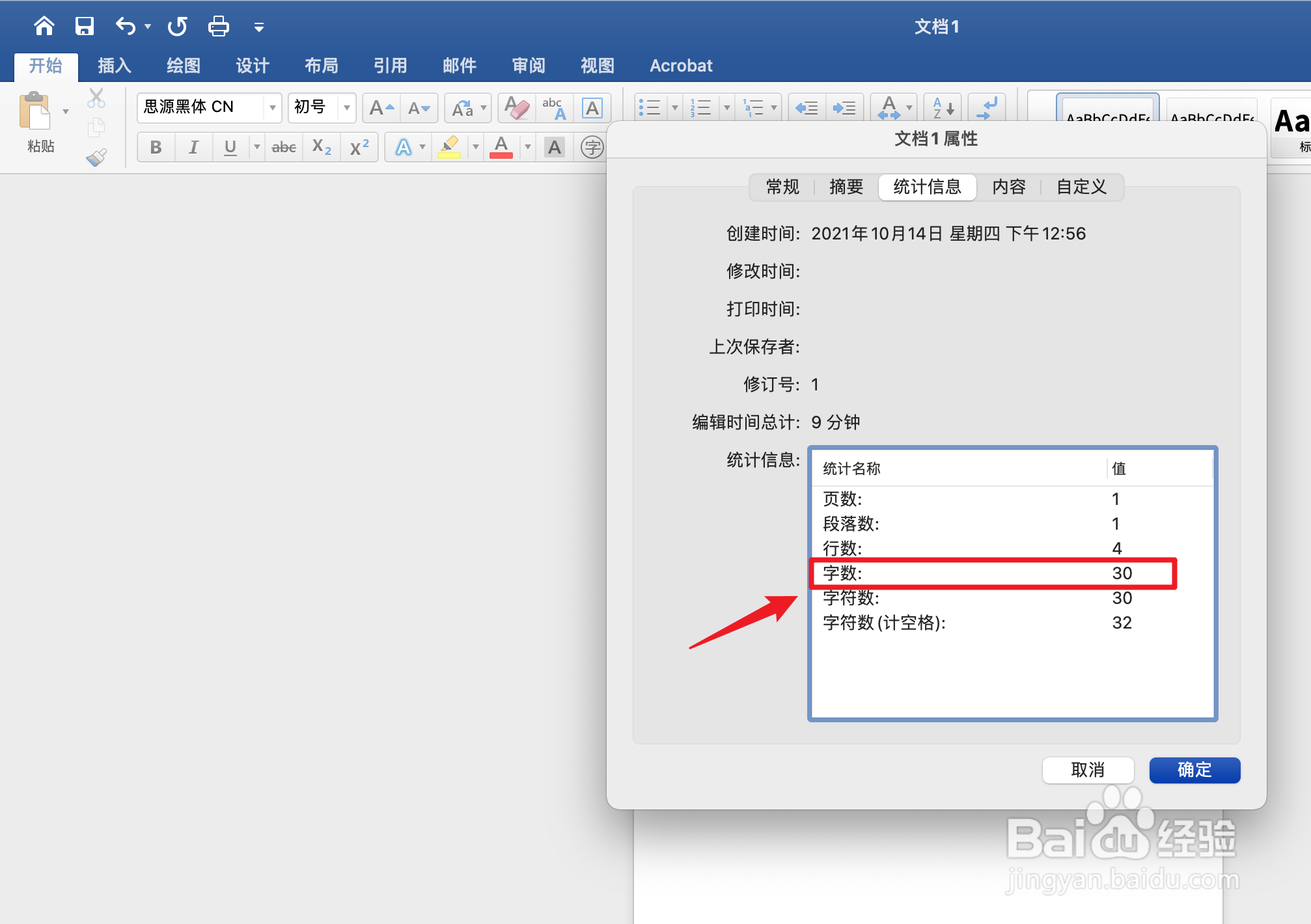Toggle italic formatting

click(193, 147)
